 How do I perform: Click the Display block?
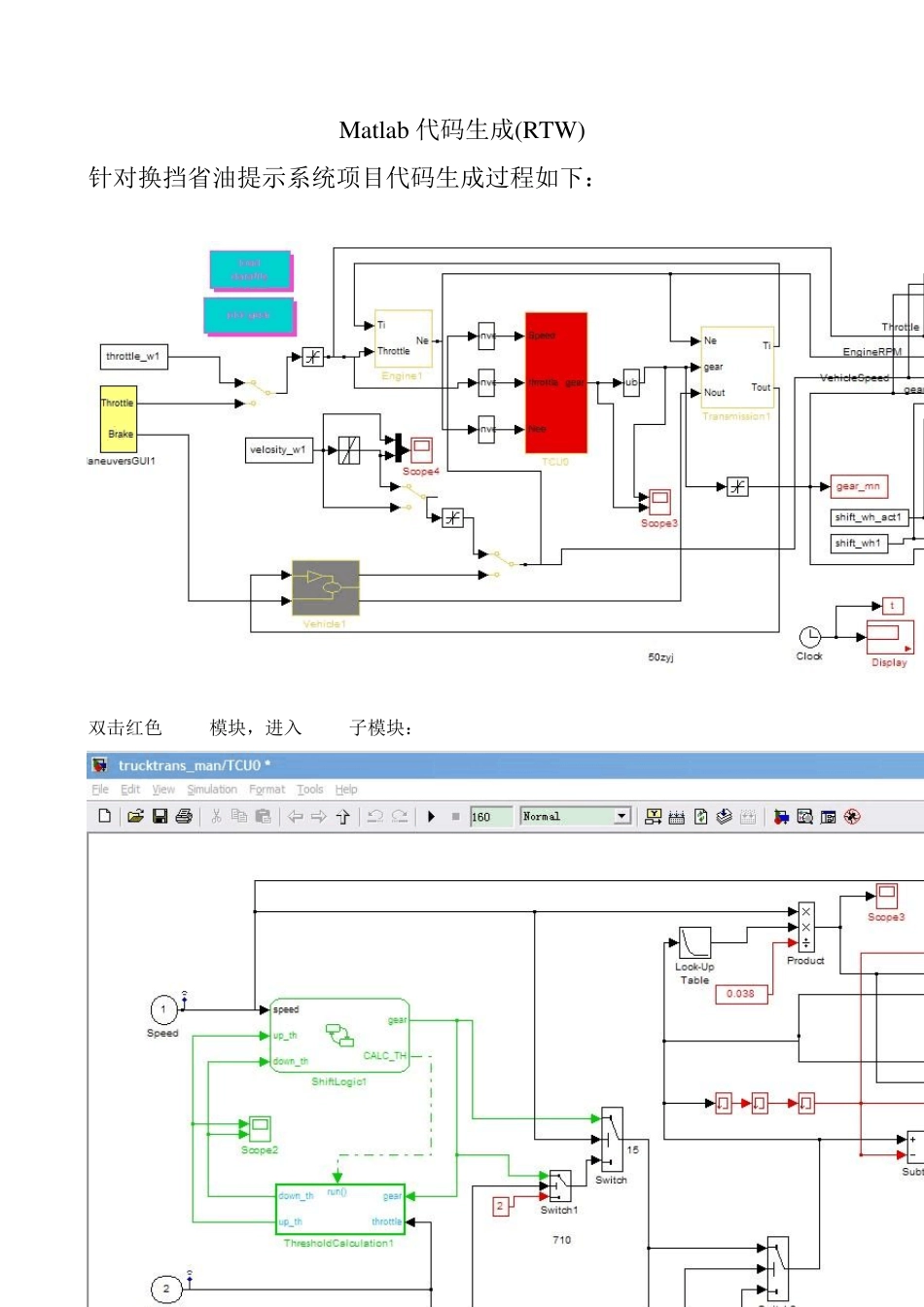(x=890, y=637)
